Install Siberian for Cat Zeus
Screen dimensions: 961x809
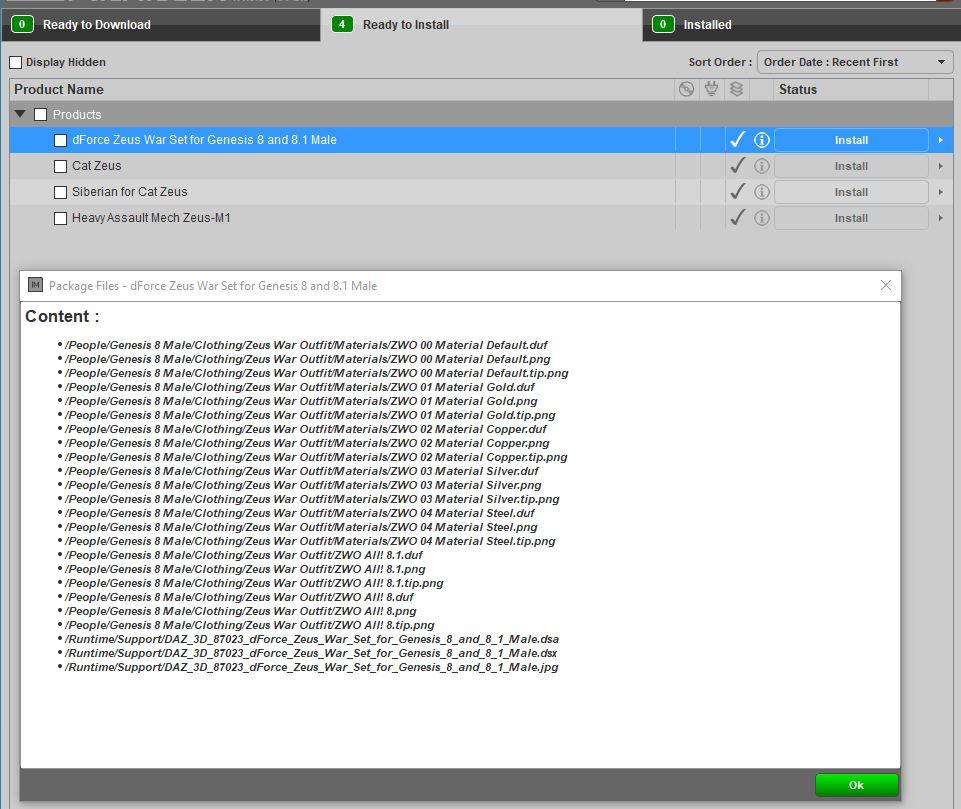[x=851, y=192]
